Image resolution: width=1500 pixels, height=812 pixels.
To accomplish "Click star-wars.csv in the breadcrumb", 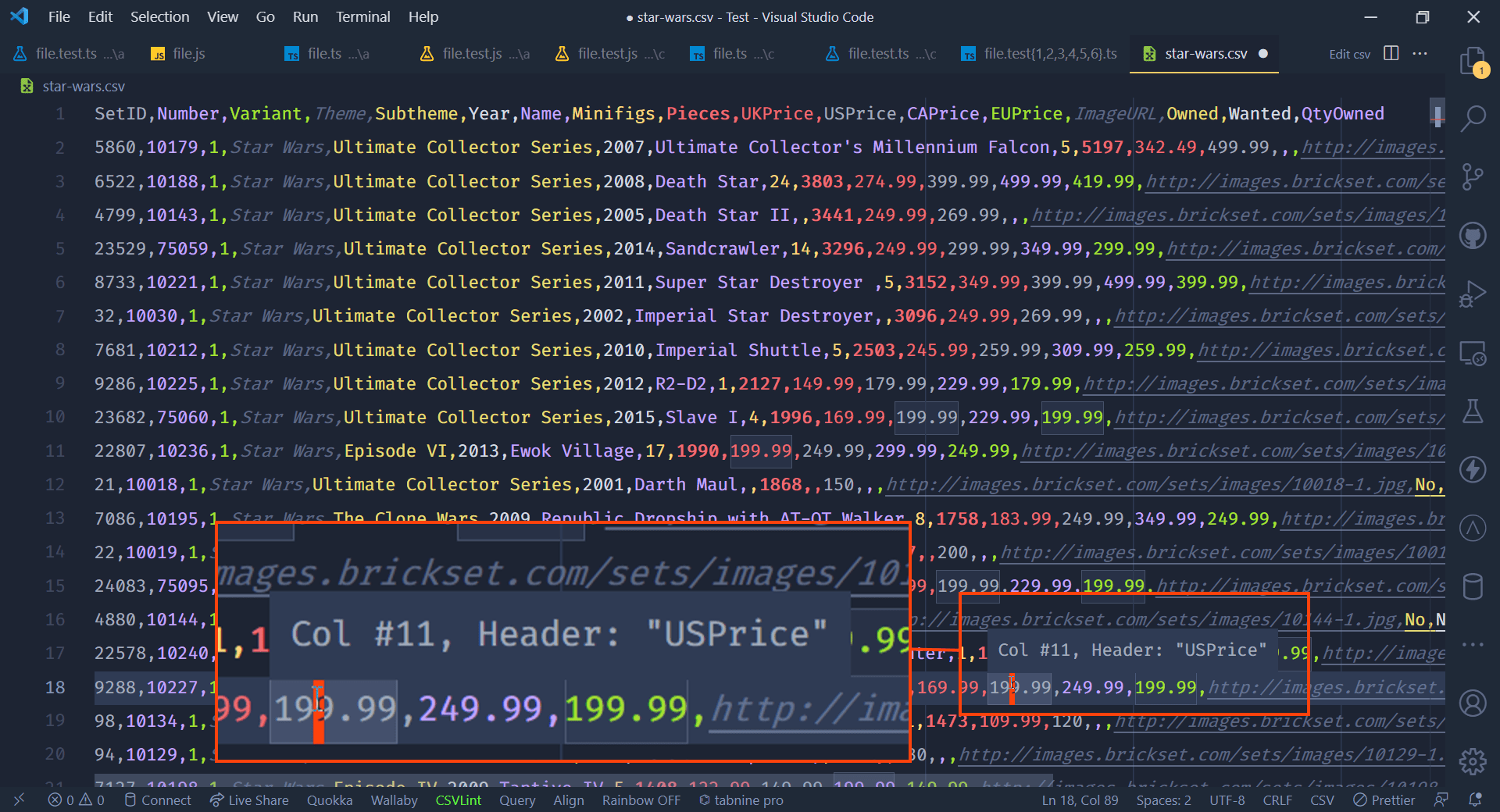I will 84,86.
